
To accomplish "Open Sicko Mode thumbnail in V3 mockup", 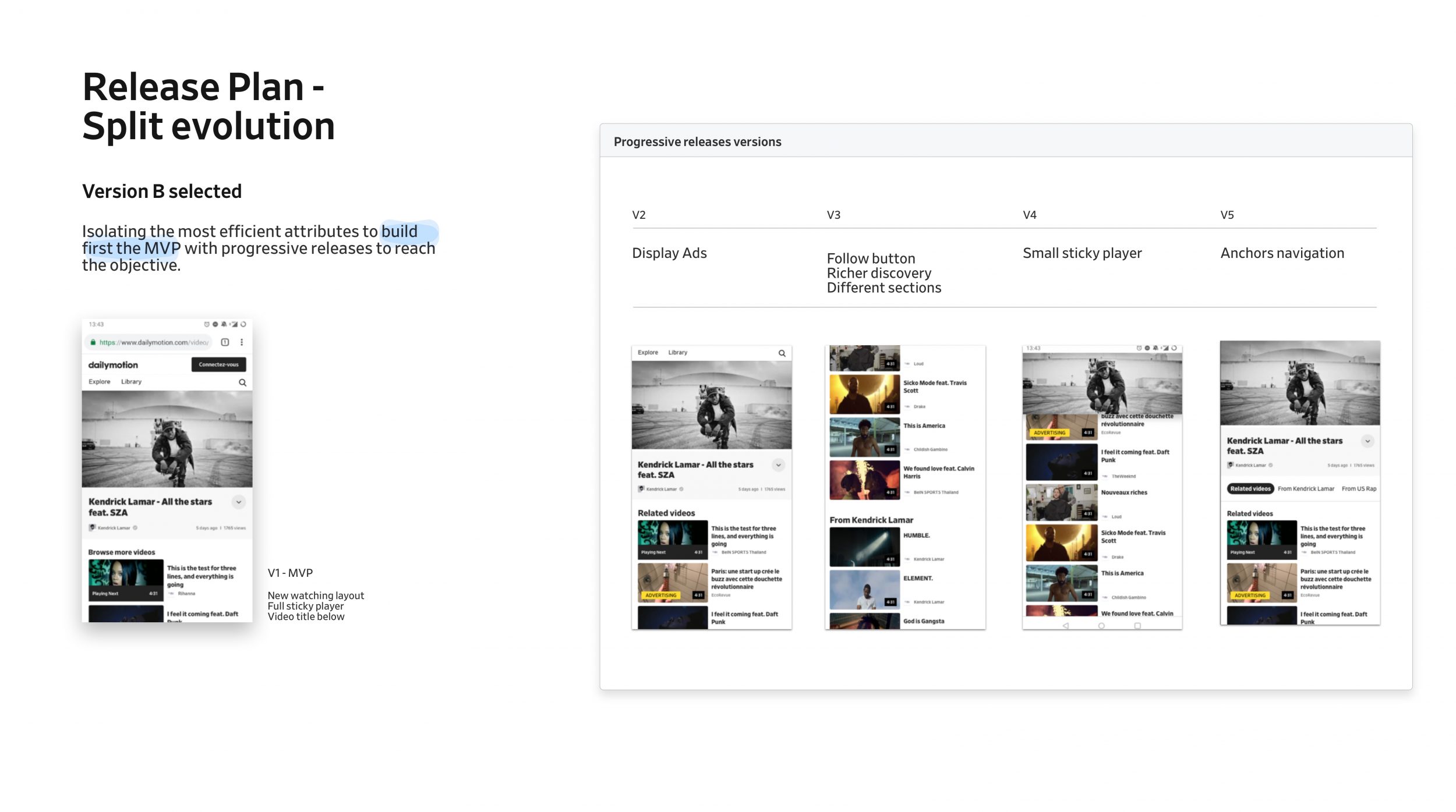I will coord(864,394).
